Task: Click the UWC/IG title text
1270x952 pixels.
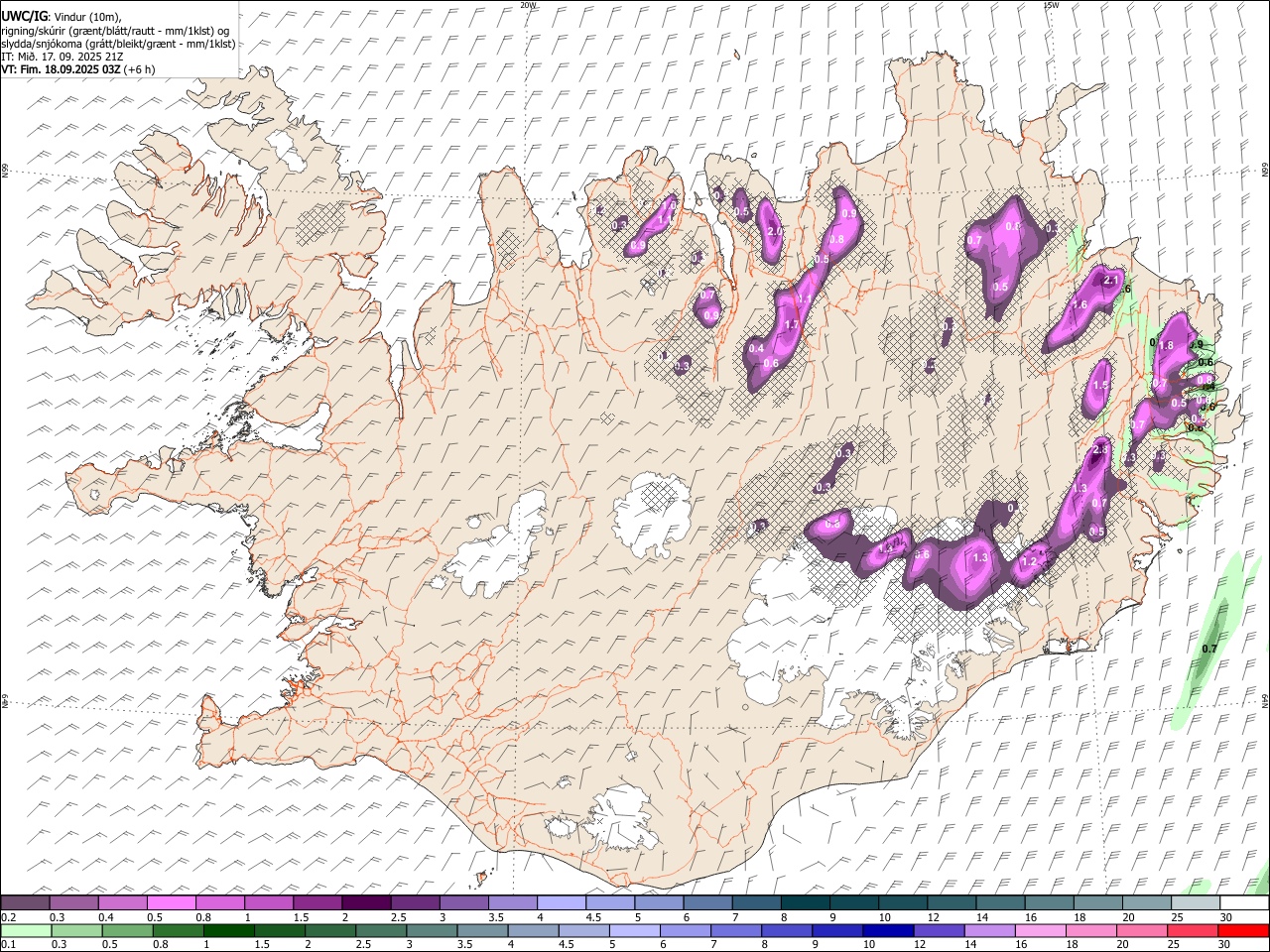Action: 24,15
